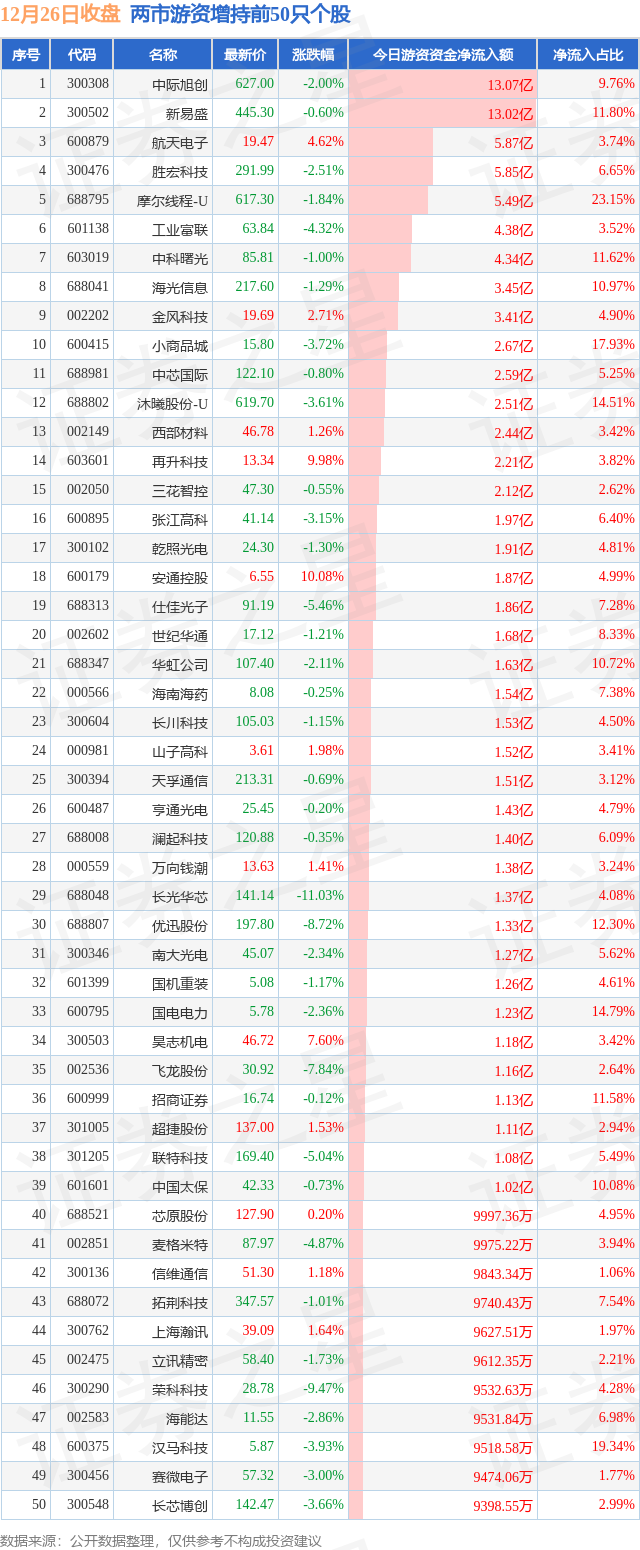This screenshot has height=1550, width=640.
Task: Select stock name 亨通光电
Action: 180,809
